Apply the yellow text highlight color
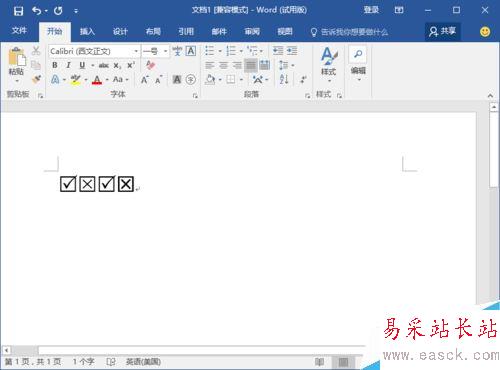Image resolution: width=500 pixels, height=370 pixels. (x=75, y=80)
